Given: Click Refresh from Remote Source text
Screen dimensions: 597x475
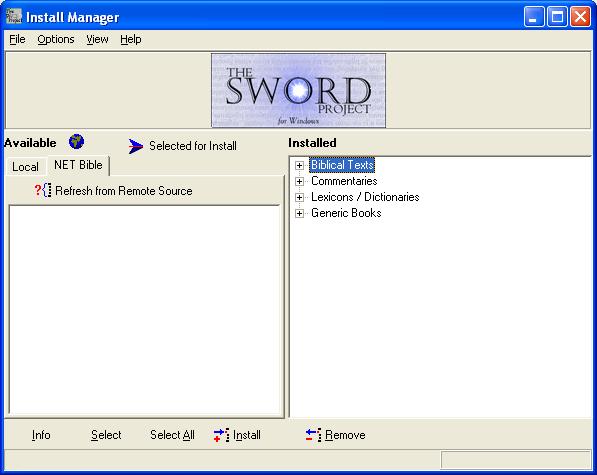Looking at the screenshot, I should (x=124, y=191).
